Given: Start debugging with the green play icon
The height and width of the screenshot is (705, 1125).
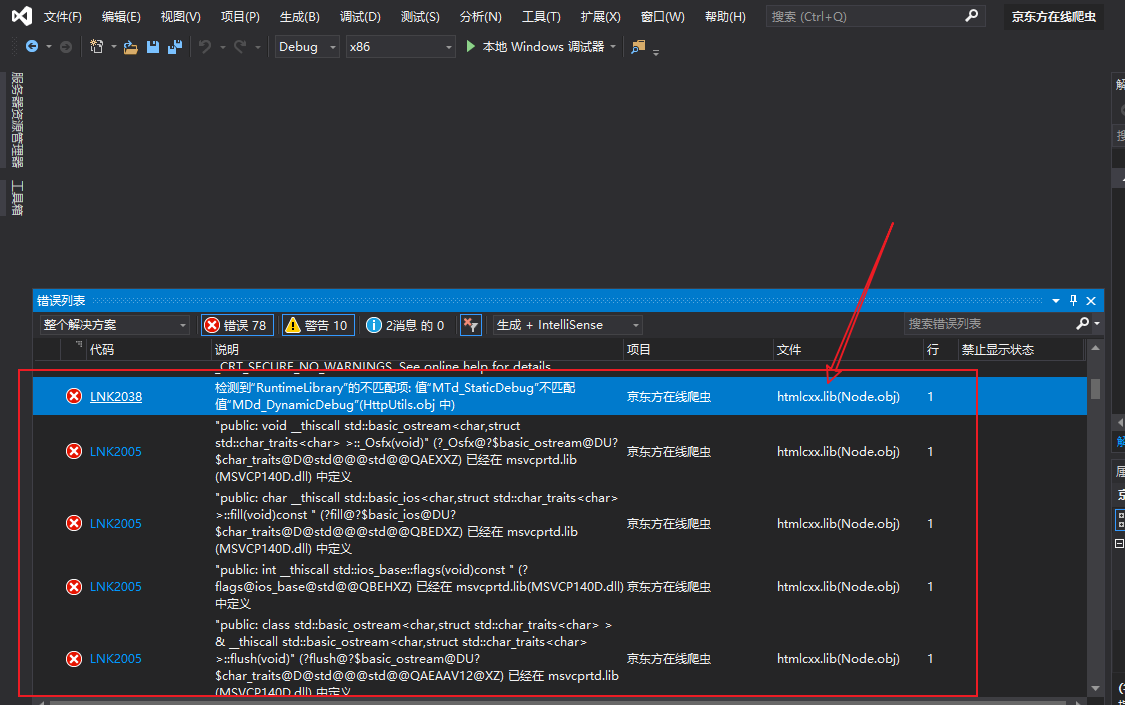Looking at the screenshot, I should 471,46.
